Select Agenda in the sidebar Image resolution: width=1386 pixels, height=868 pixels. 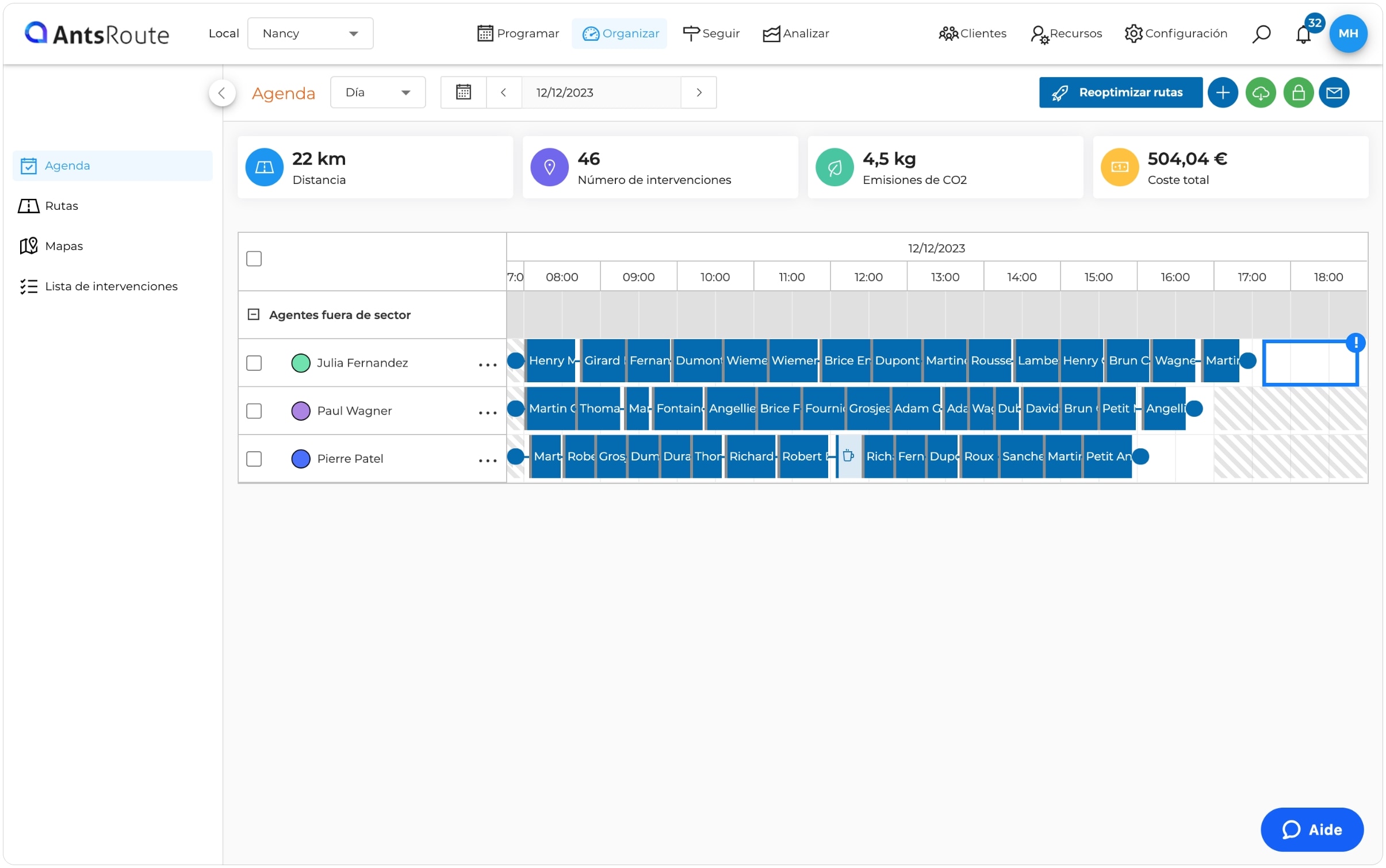click(113, 166)
